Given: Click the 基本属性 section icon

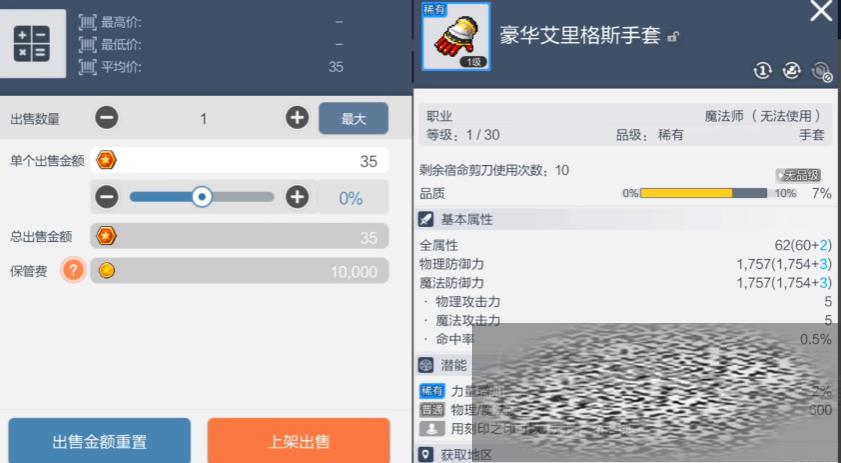Looking at the screenshot, I should (426, 219).
